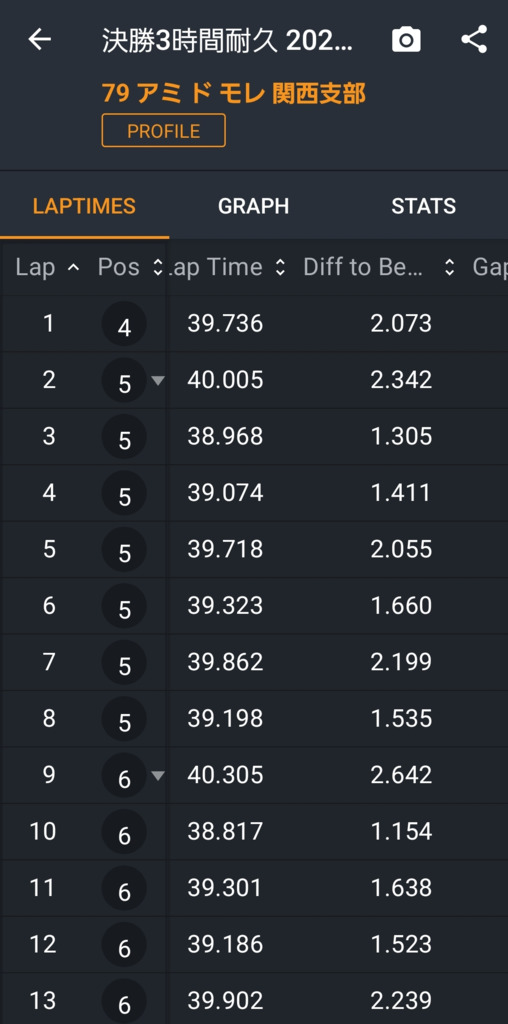The image size is (508, 1024).
Task: Switch to the STATS tab
Action: coord(423,206)
